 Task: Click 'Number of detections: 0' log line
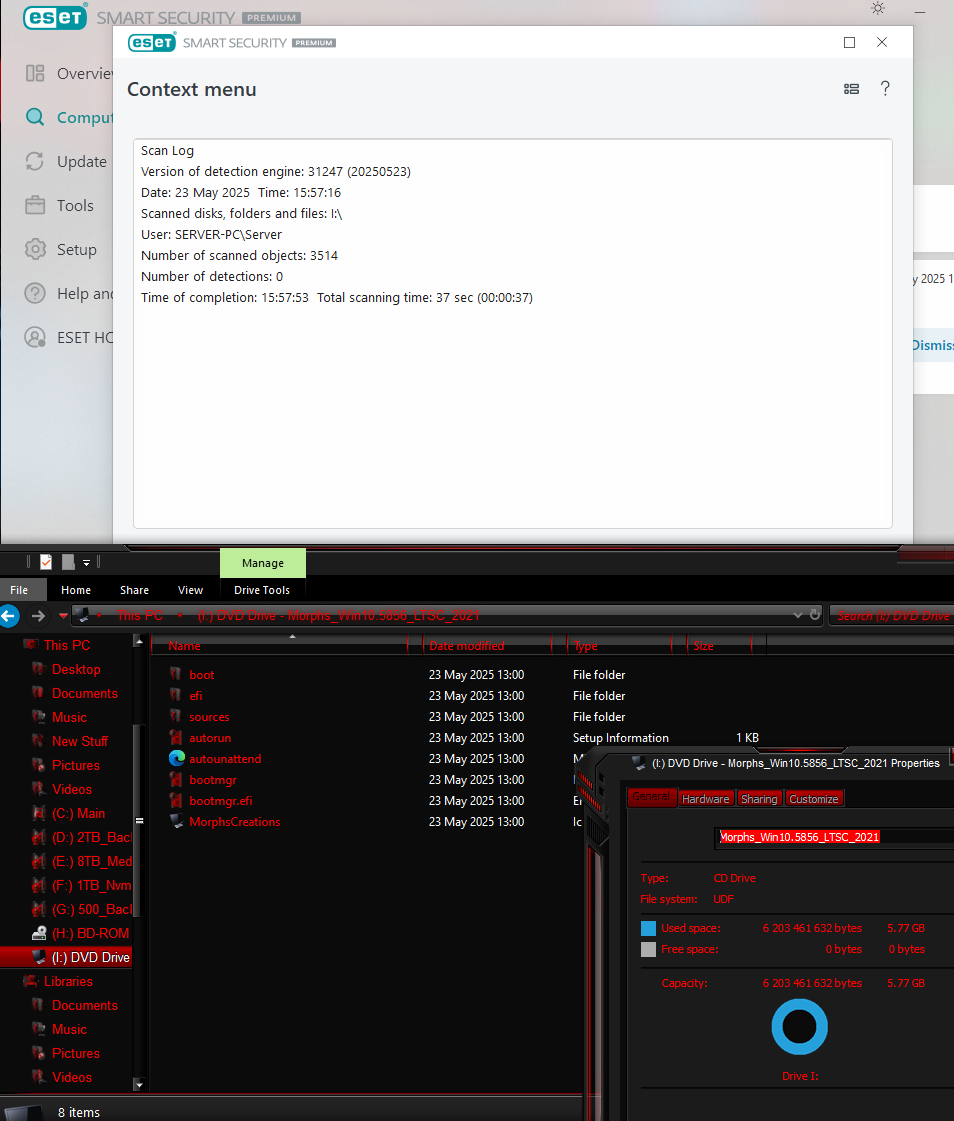click(212, 276)
